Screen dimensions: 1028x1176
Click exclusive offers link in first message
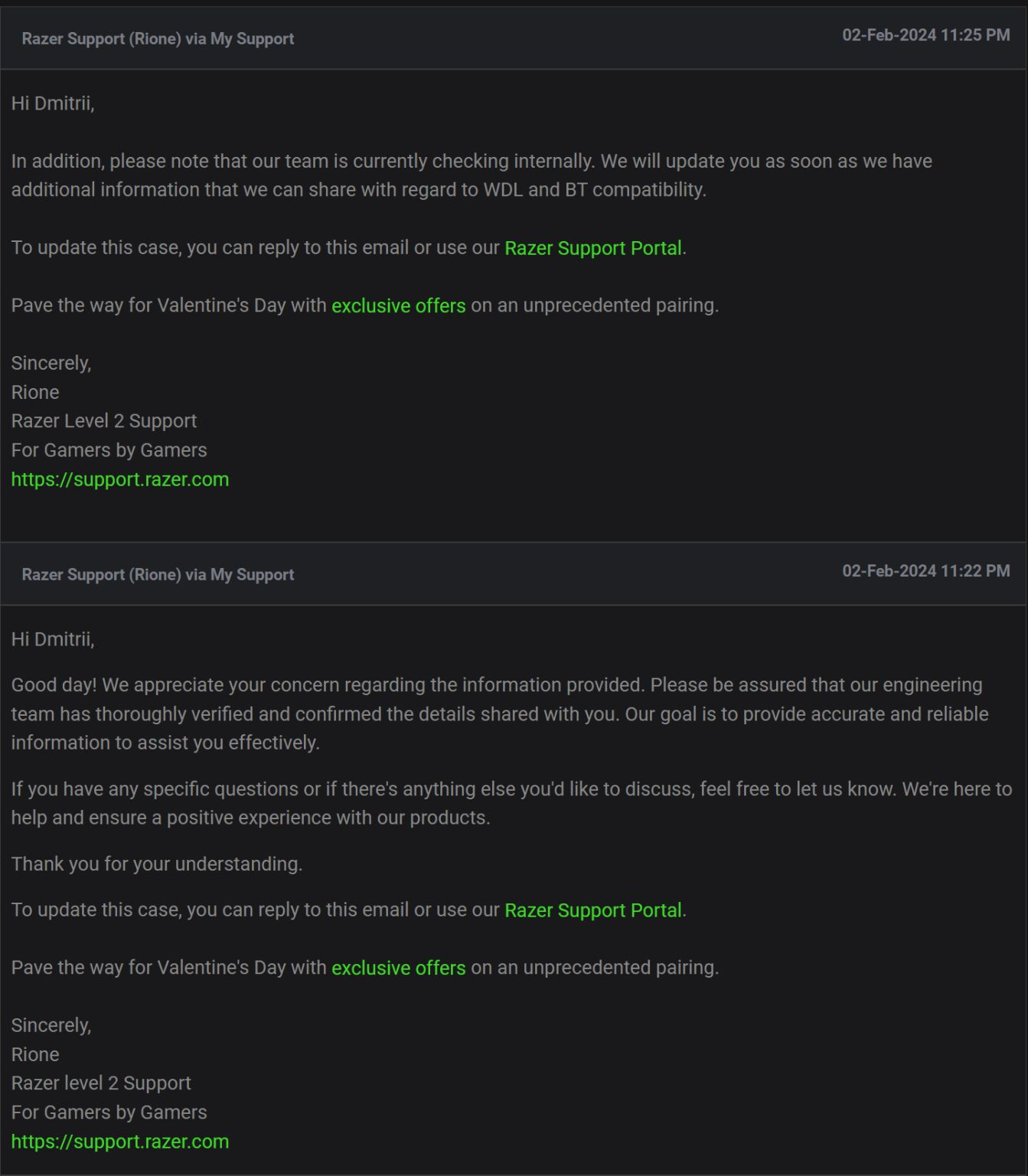(x=398, y=305)
